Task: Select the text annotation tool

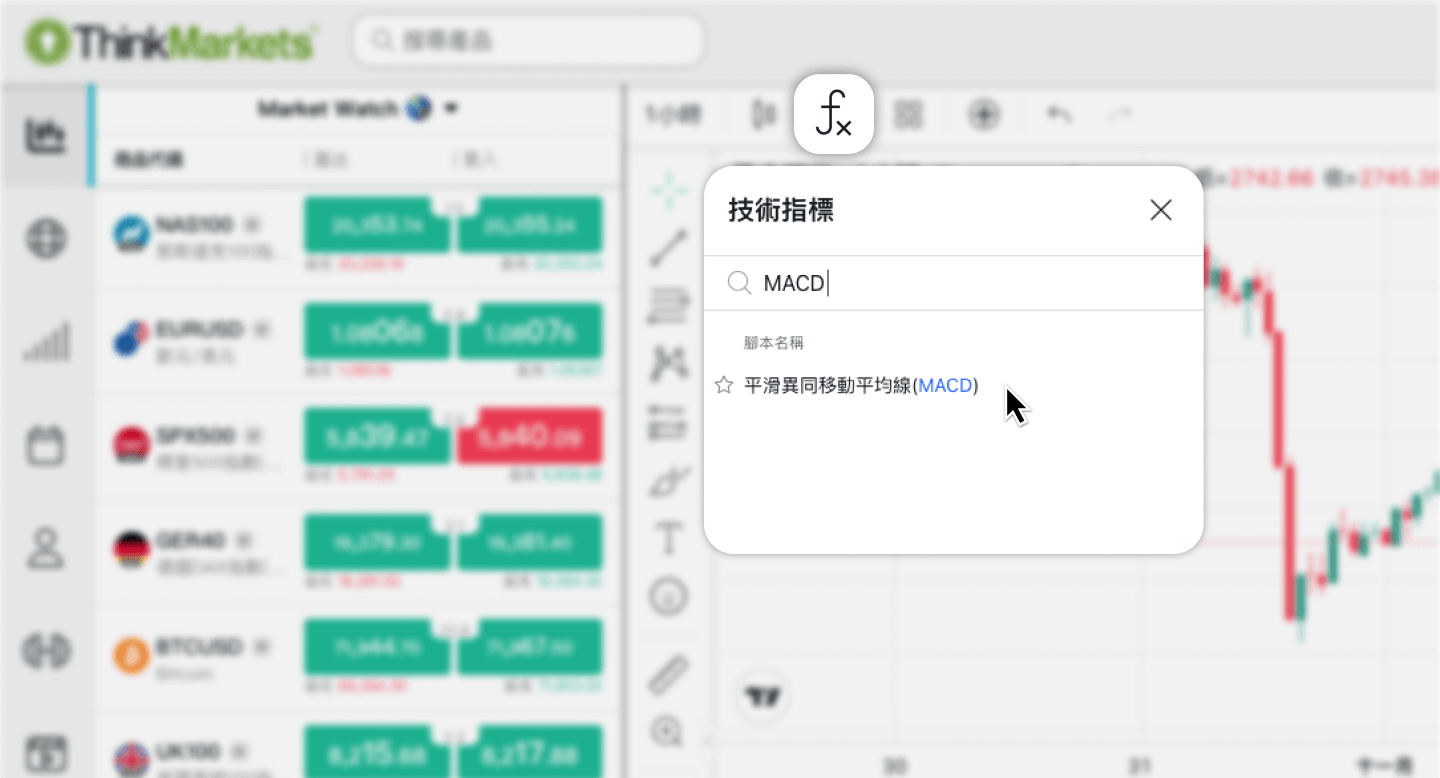Action: 668,538
